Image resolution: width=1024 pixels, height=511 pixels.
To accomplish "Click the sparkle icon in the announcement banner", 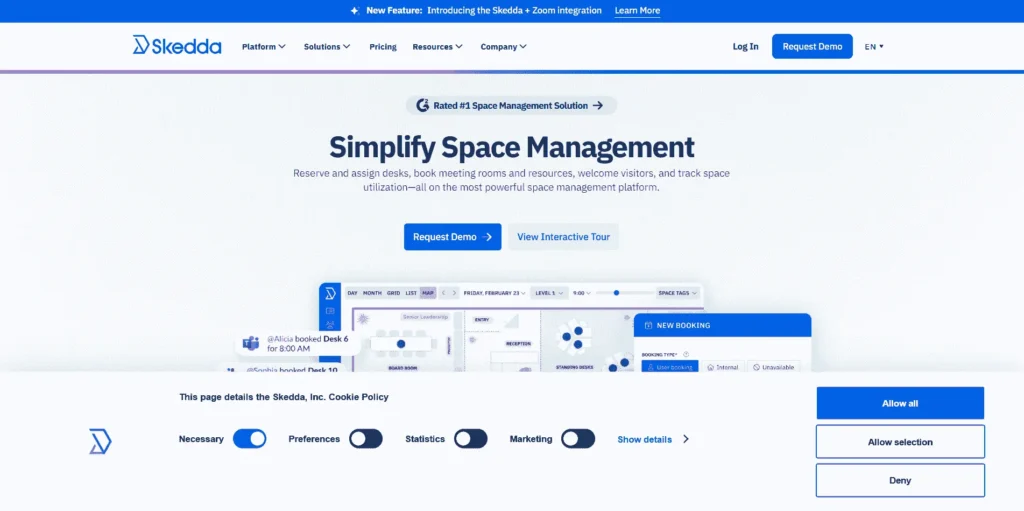I will 355,11.
